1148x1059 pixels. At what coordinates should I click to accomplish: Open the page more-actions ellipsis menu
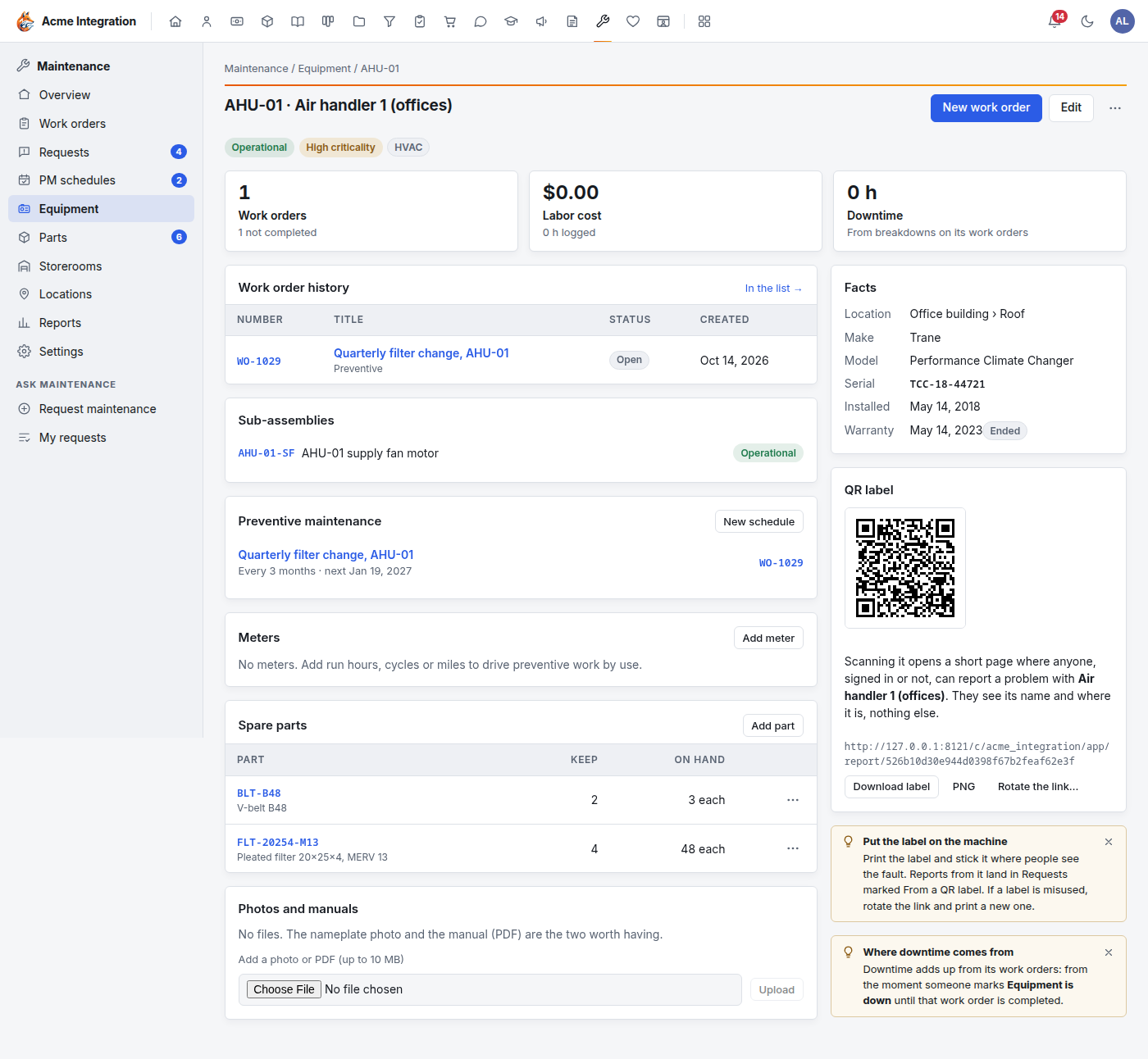(1115, 108)
